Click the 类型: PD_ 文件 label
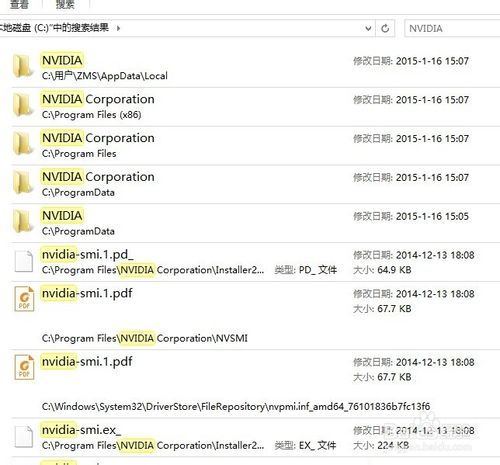The image size is (500, 465). pos(305,270)
